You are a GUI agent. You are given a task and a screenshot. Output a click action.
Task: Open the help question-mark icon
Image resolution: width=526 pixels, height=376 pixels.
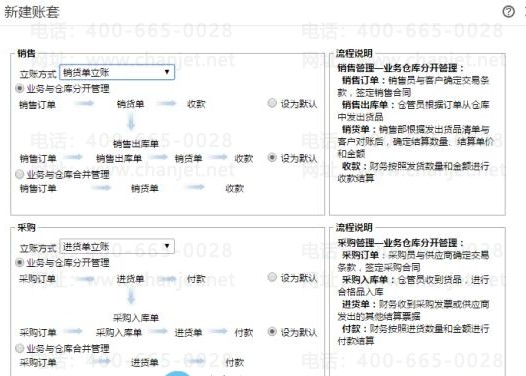point(509,12)
